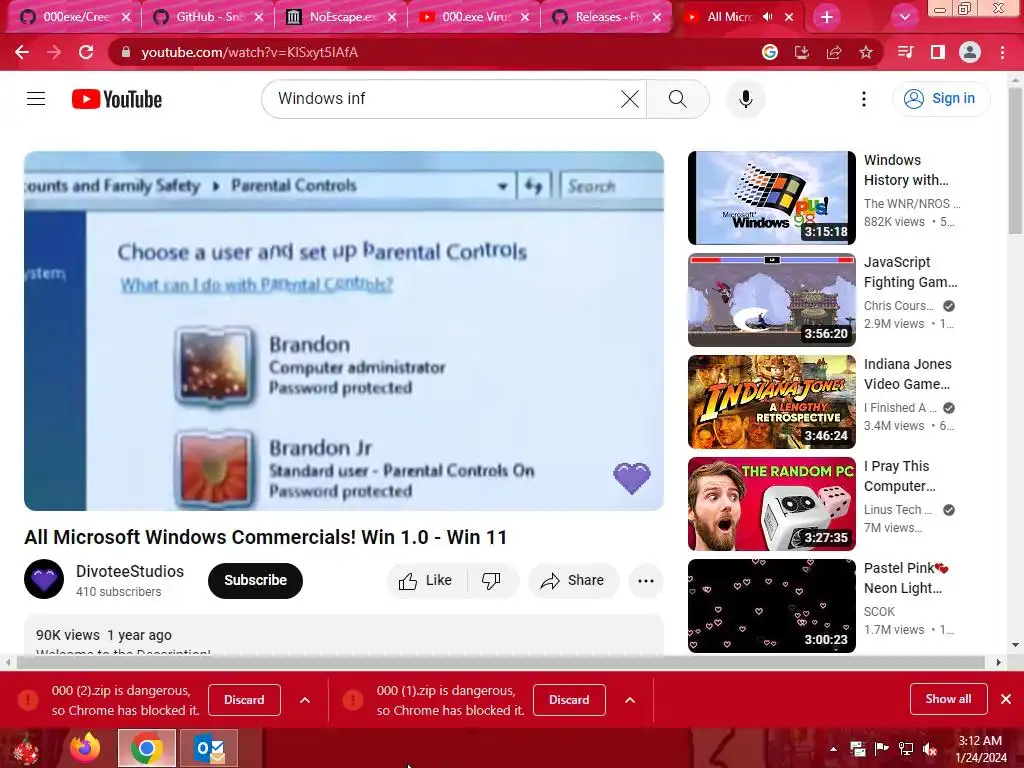Image resolution: width=1024 pixels, height=768 pixels.
Task: Click the Action Center flag tray icon
Action: click(x=882, y=749)
